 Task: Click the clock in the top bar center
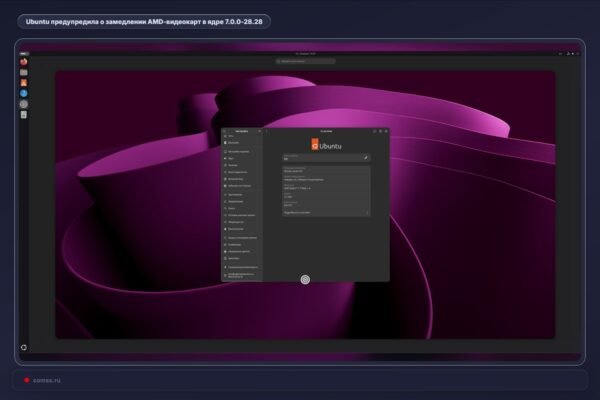point(305,54)
